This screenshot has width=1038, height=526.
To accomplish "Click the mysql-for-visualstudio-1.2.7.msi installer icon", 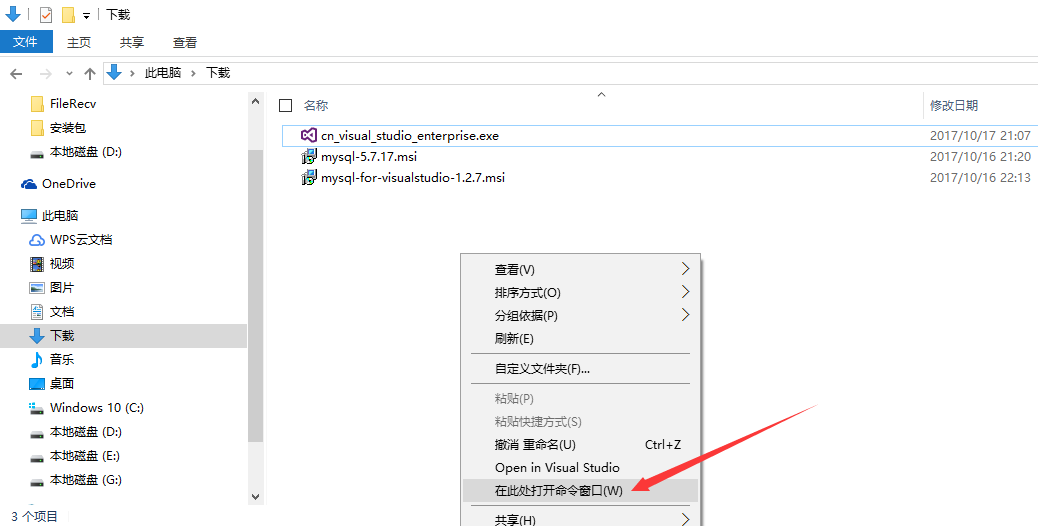I will point(308,178).
